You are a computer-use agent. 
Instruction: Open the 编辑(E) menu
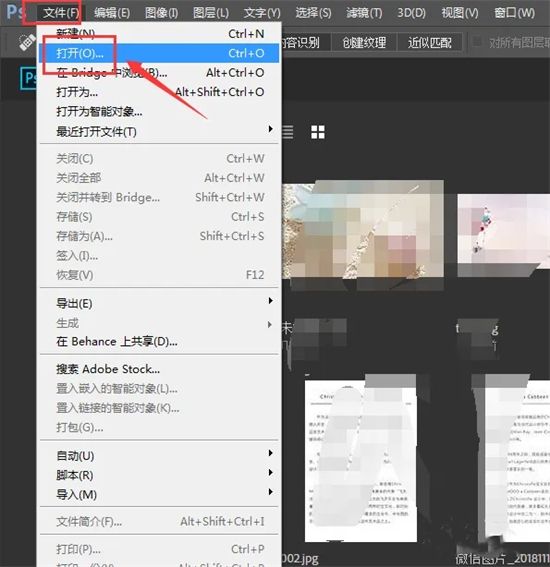click(112, 13)
